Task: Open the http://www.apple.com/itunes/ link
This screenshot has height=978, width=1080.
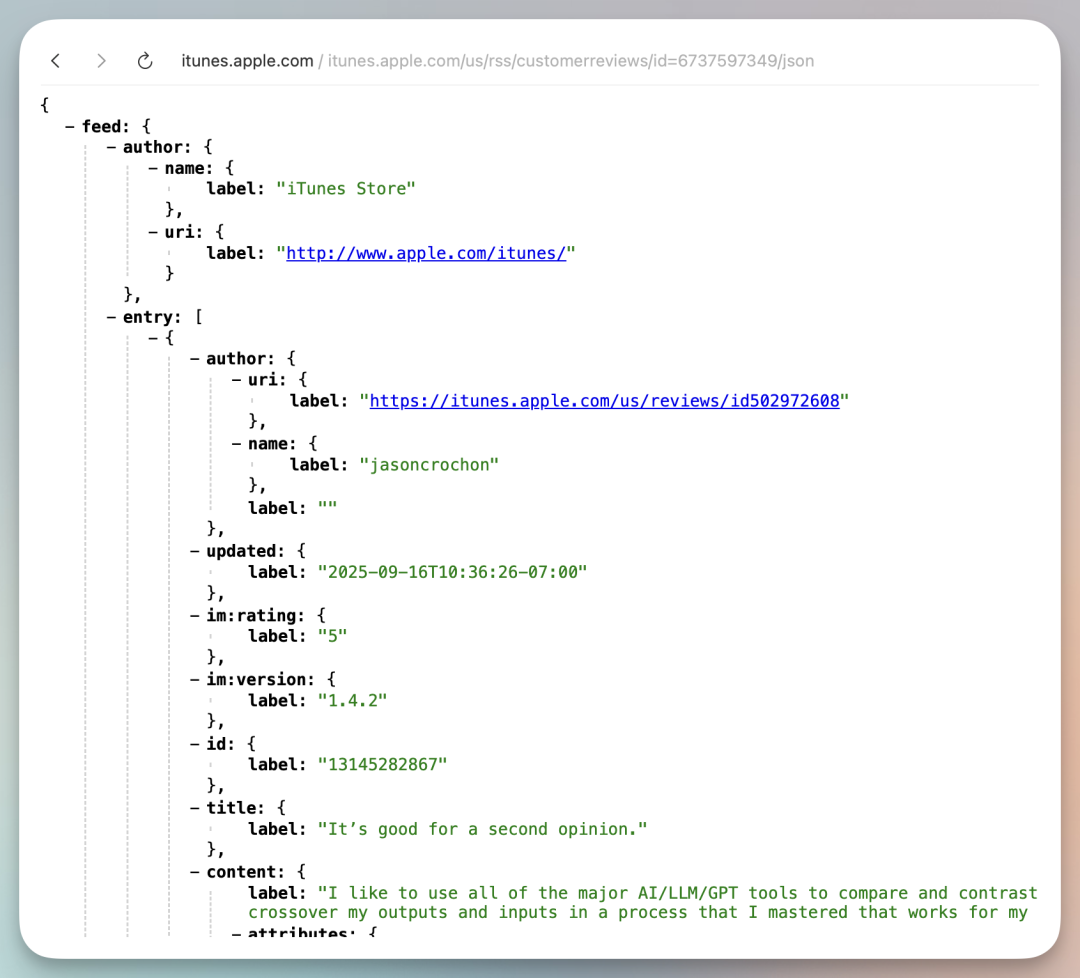Action: [x=426, y=253]
